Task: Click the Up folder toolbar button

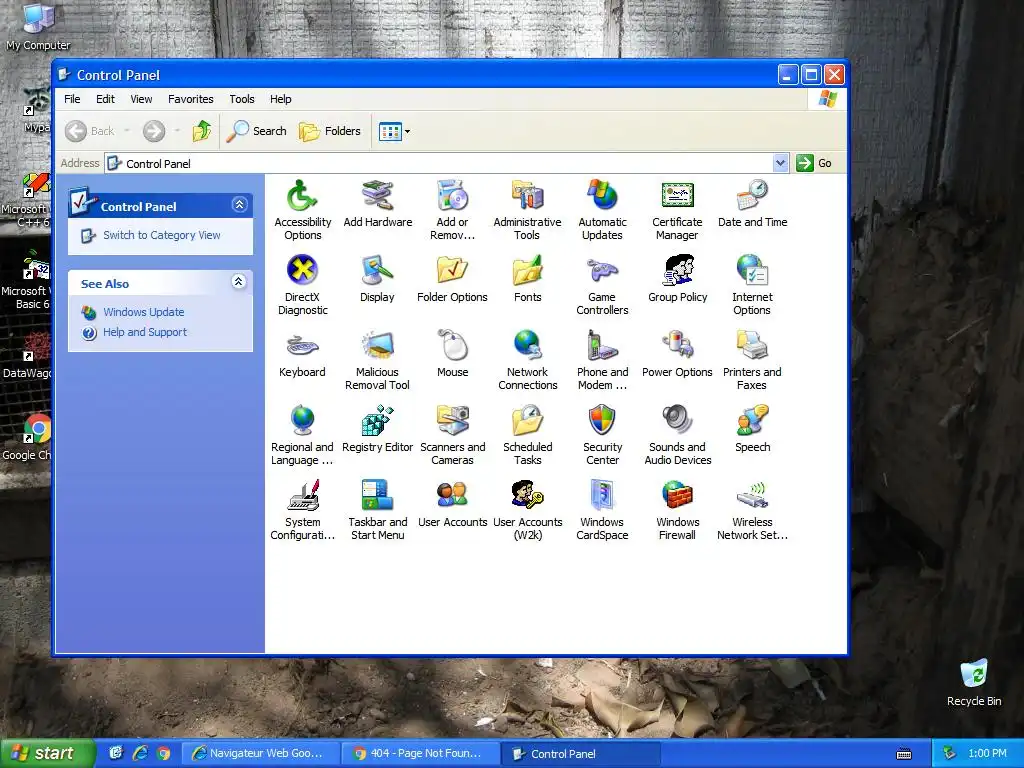Action: click(202, 131)
